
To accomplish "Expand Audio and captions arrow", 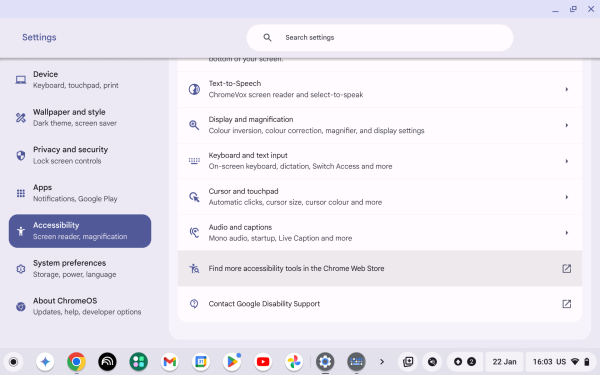I will (567, 233).
